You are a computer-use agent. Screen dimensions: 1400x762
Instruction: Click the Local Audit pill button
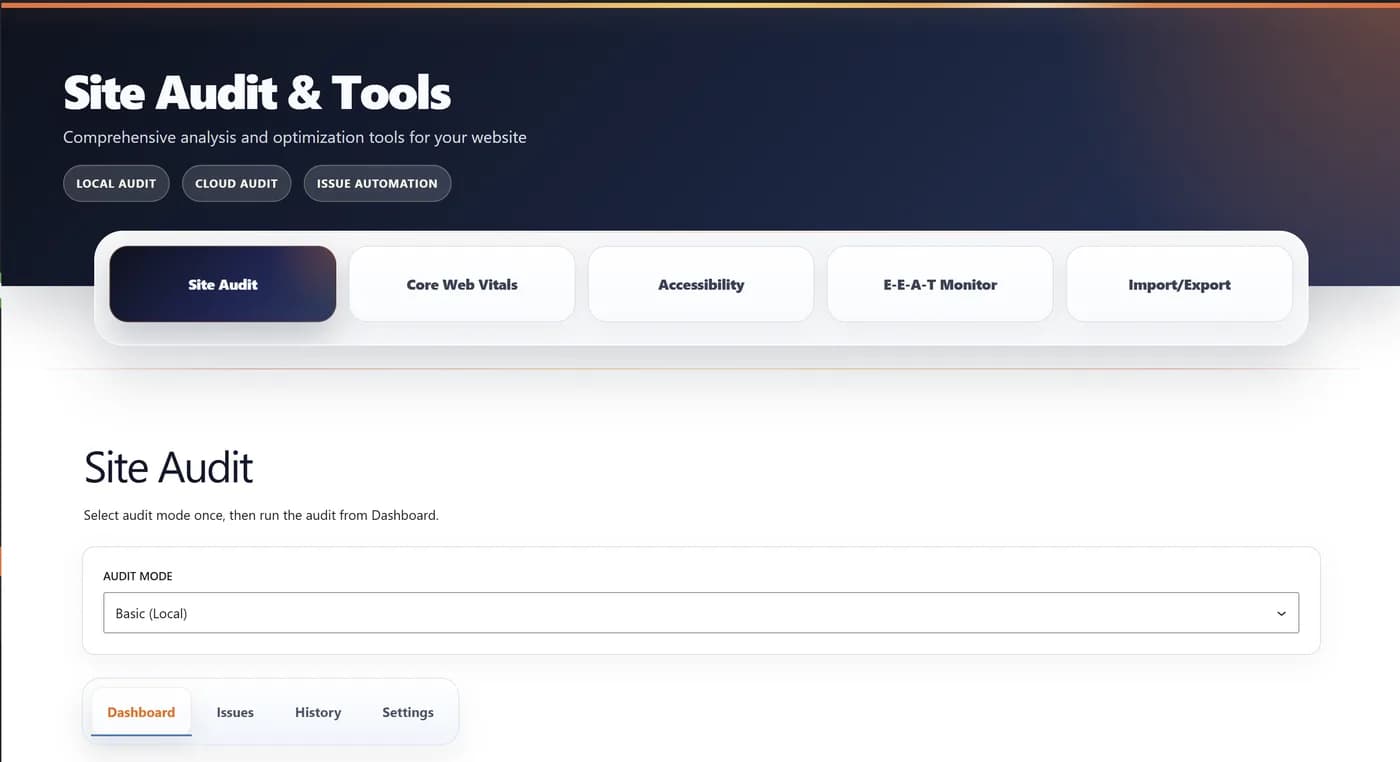tap(116, 183)
